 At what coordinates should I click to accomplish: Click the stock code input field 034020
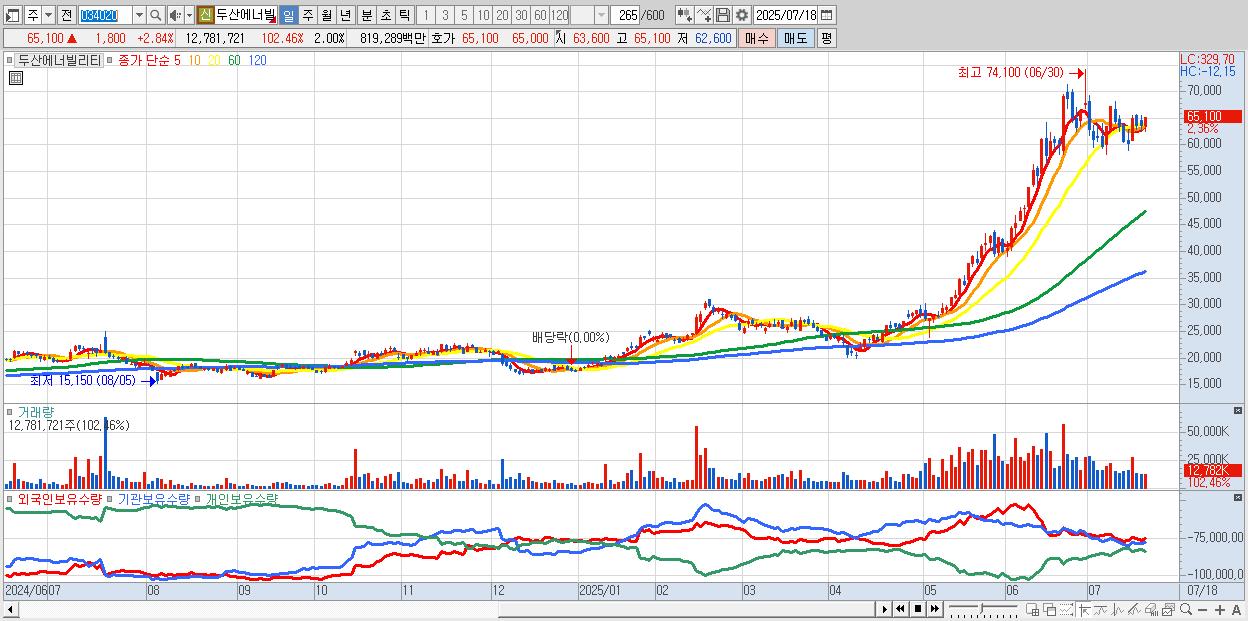click(105, 15)
